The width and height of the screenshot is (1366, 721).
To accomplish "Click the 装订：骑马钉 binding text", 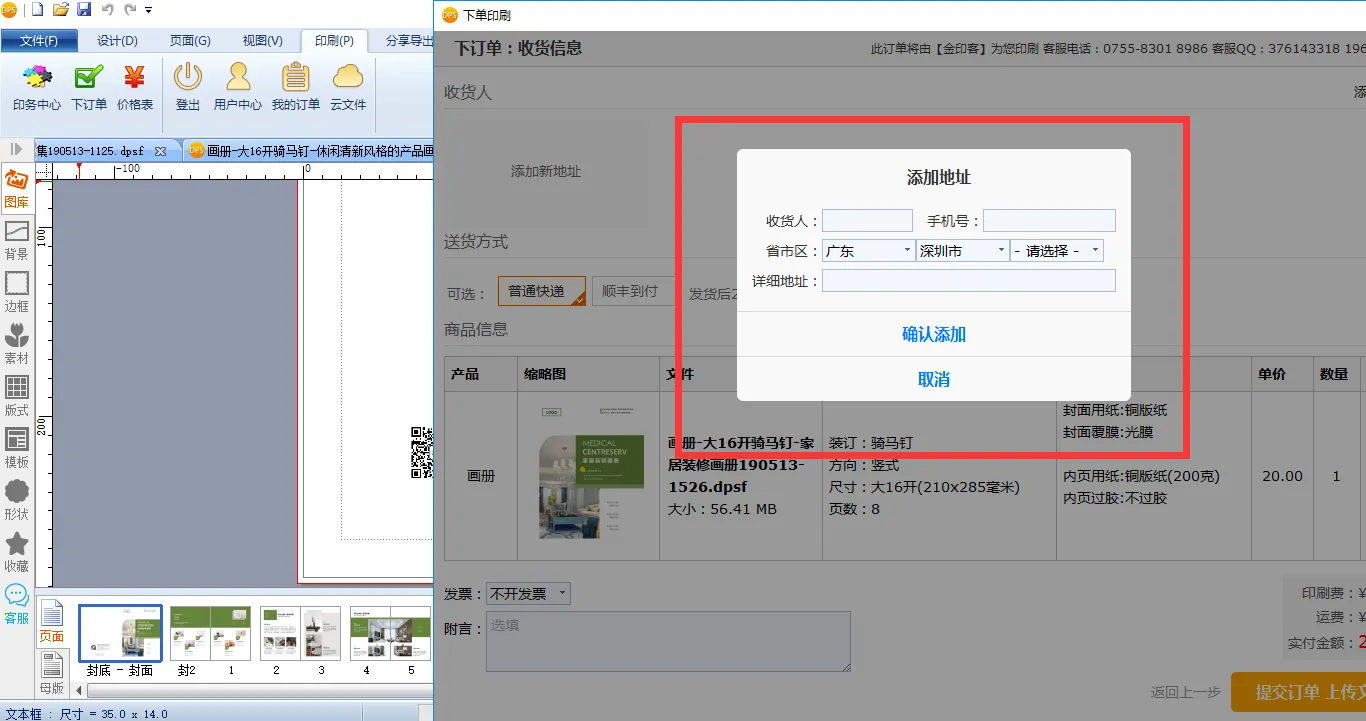I will pyautogui.click(x=871, y=442).
